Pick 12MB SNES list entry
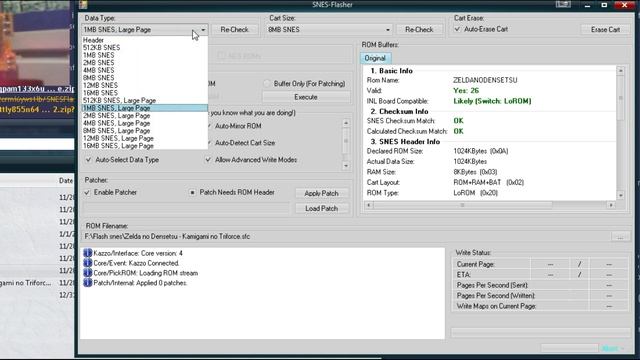This screenshot has width=640, height=360. [100, 85]
